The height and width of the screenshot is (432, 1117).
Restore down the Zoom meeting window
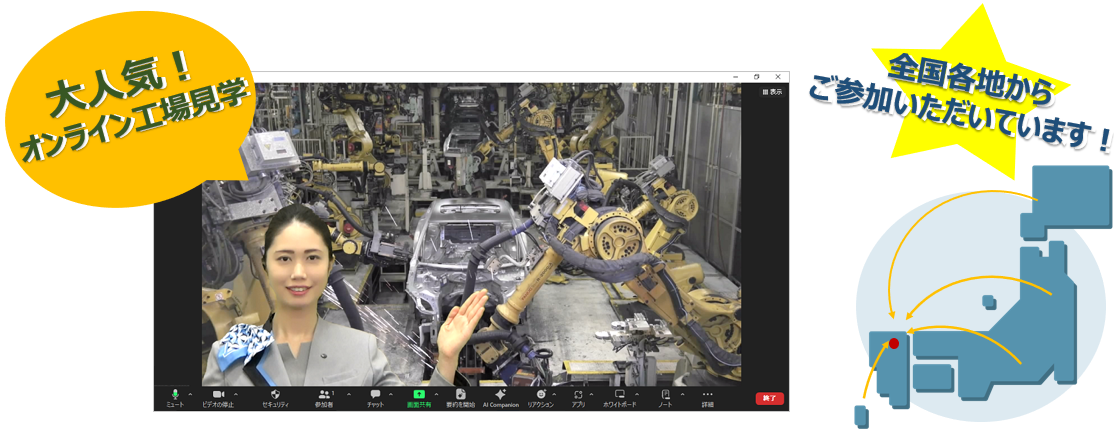(x=756, y=76)
